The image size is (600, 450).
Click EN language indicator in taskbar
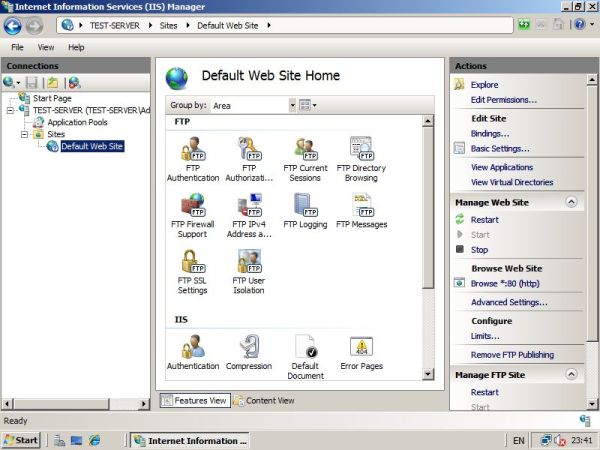point(518,440)
